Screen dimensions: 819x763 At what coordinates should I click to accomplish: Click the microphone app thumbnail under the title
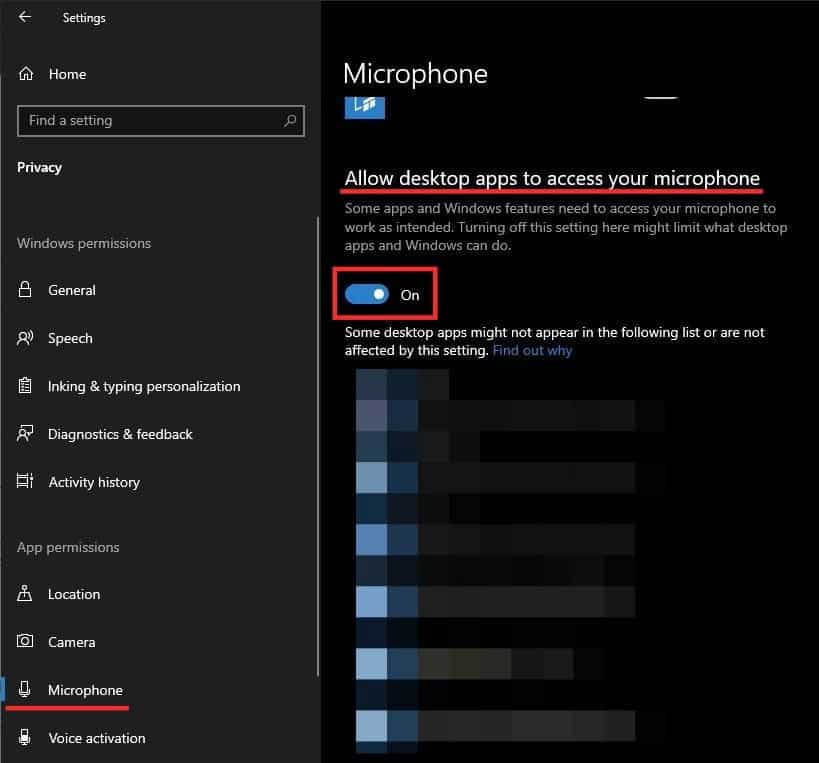[364, 107]
